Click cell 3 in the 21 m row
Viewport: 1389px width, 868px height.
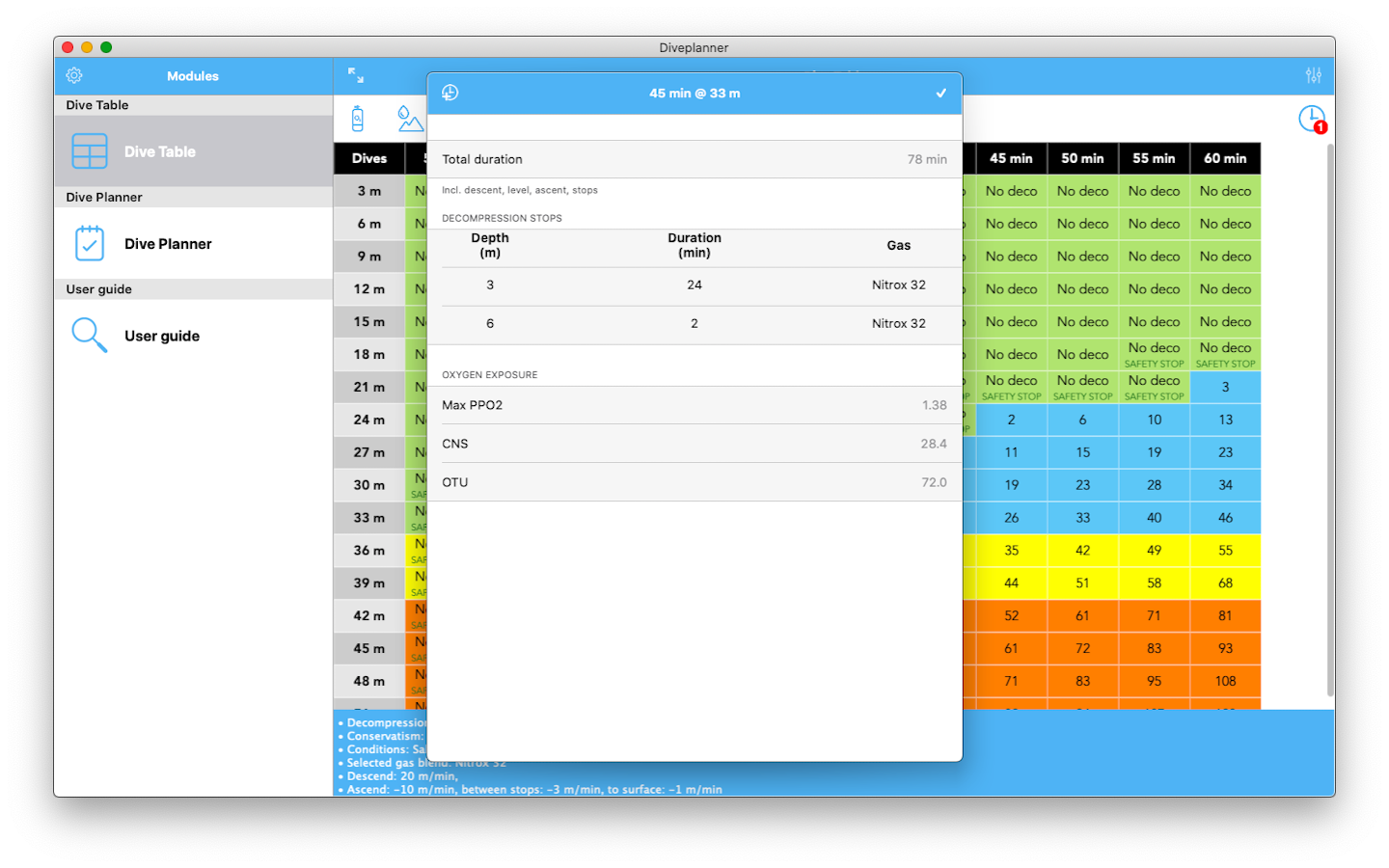tap(1225, 387)
